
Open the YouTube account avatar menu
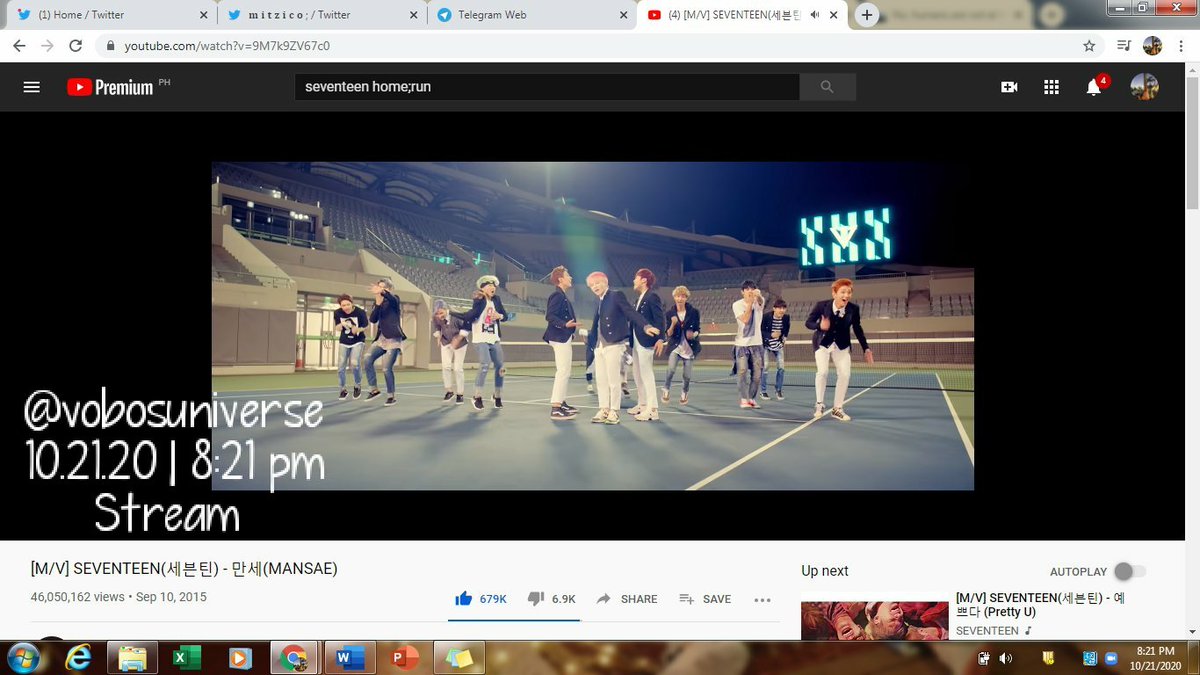(1144, 87)
